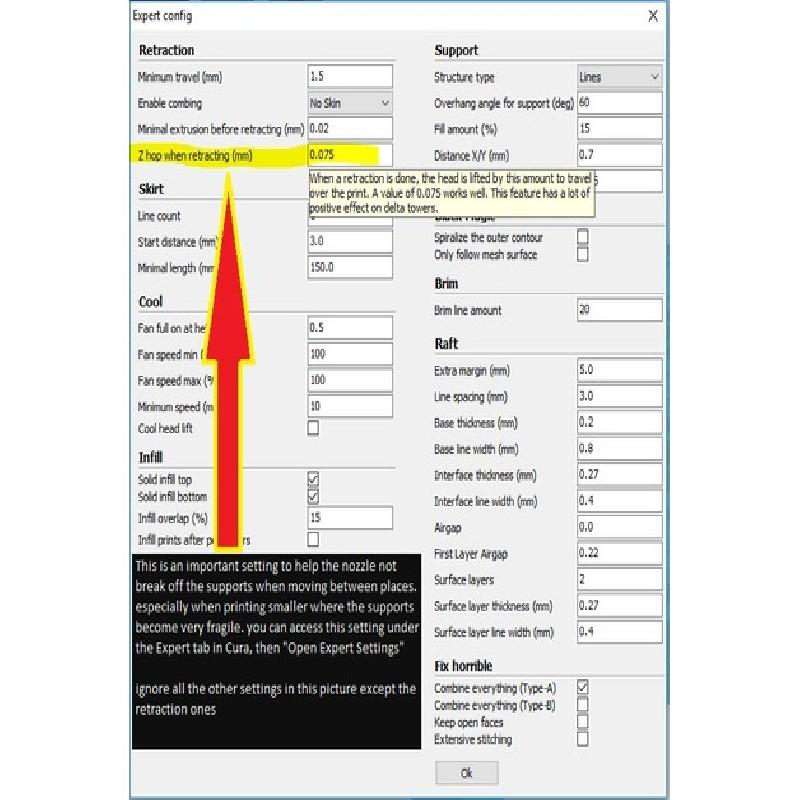
Task: Edit Skirt Start distance field
Action: (350, 241)
